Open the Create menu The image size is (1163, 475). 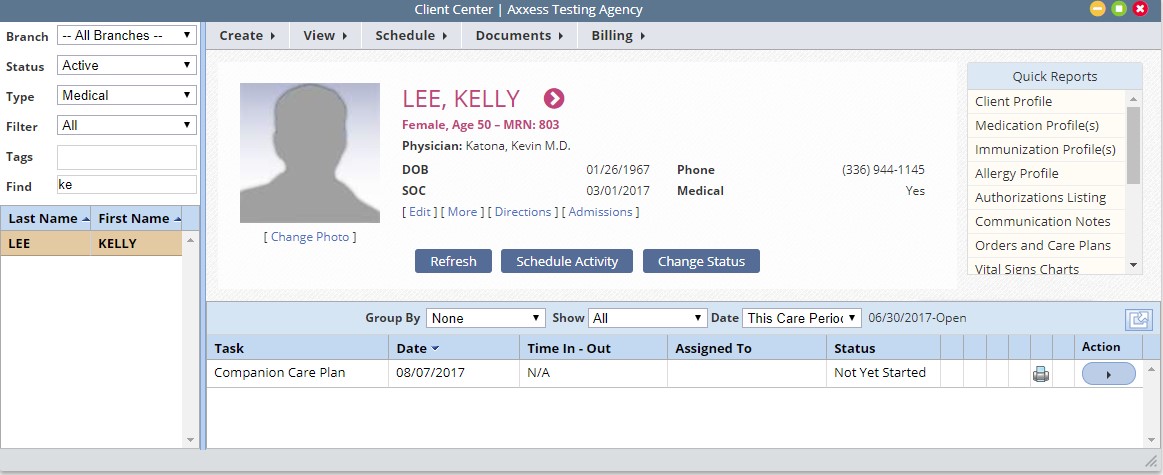pos(247,35)
